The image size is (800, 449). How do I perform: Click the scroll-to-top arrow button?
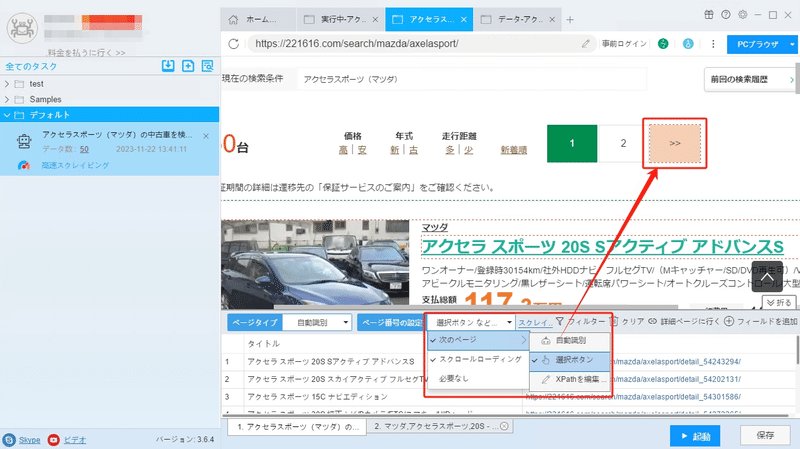click(766, 277)
